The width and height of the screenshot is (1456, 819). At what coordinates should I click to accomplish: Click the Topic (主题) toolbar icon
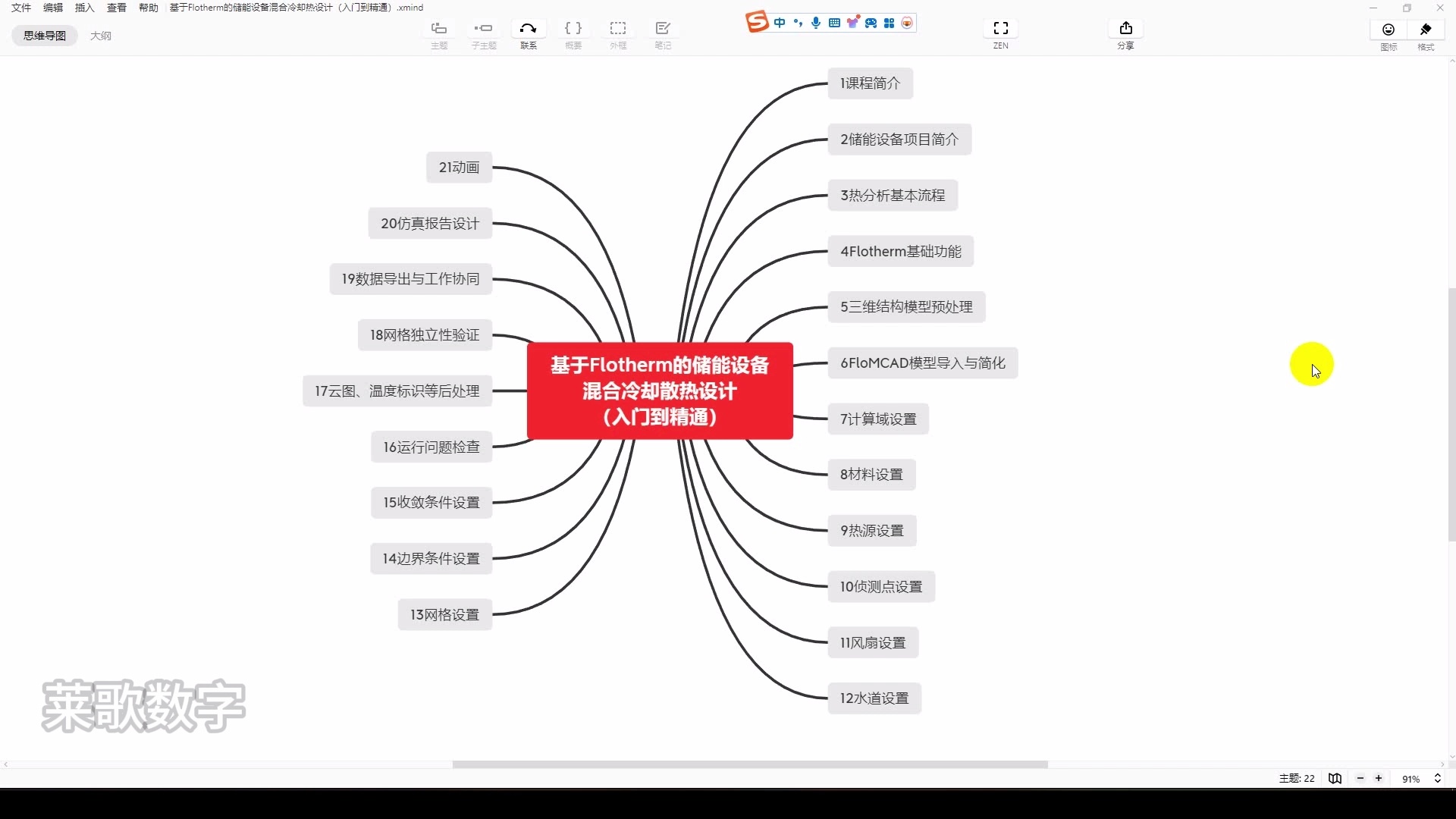point(439,29)
